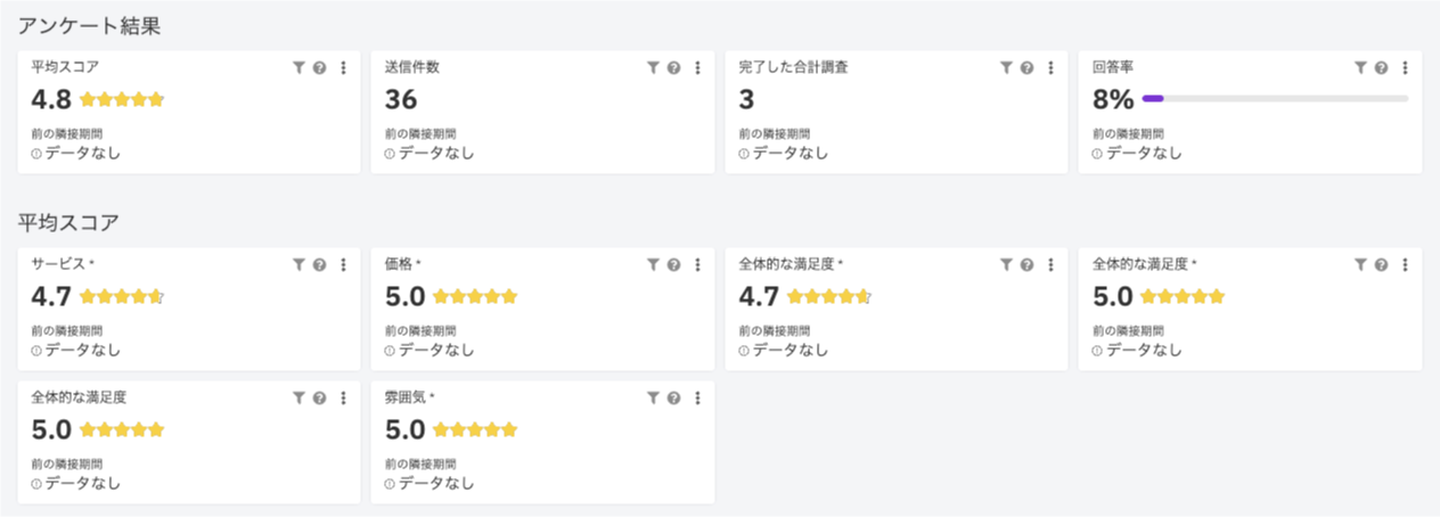The height and width of the screenshot is (517, 1440).
Task: Click the filter icon on 送信件数 card
Action: pos(652,68)
